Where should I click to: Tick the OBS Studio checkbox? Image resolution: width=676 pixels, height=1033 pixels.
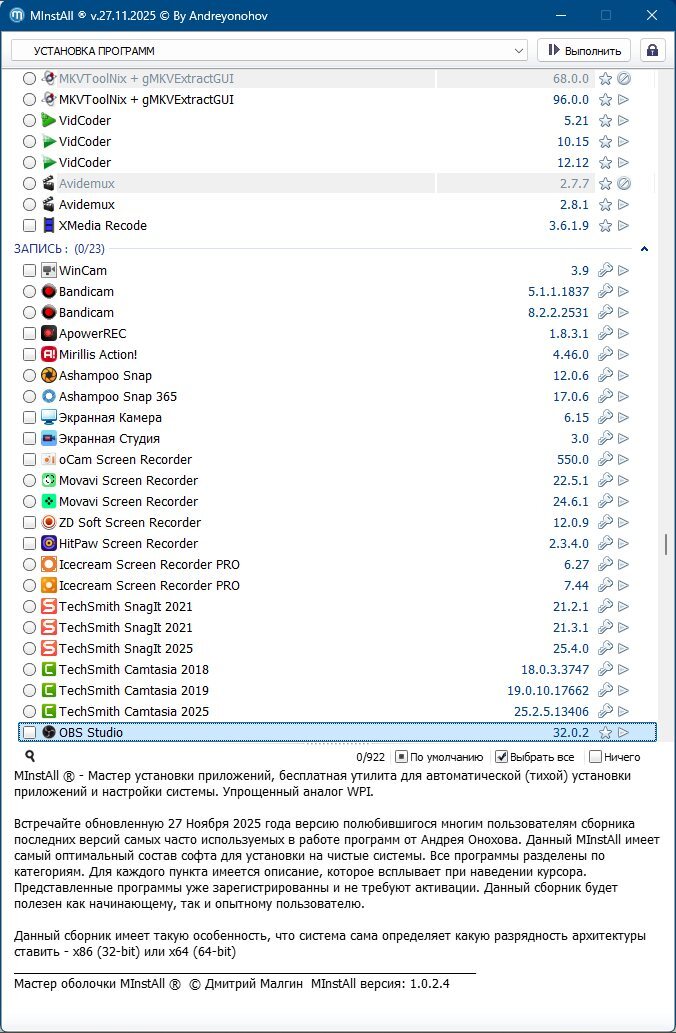29,733
